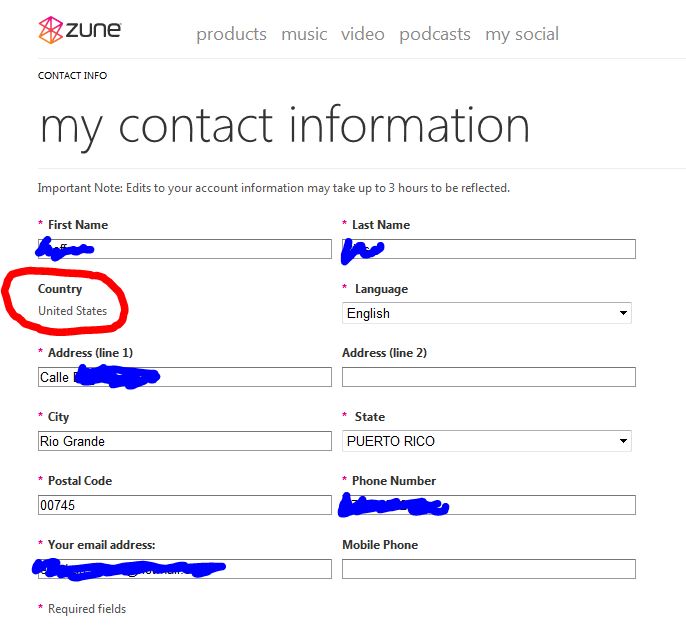Screen dimensions: 686x637
Task: Focus the First Name field
Action: [185, 249]
